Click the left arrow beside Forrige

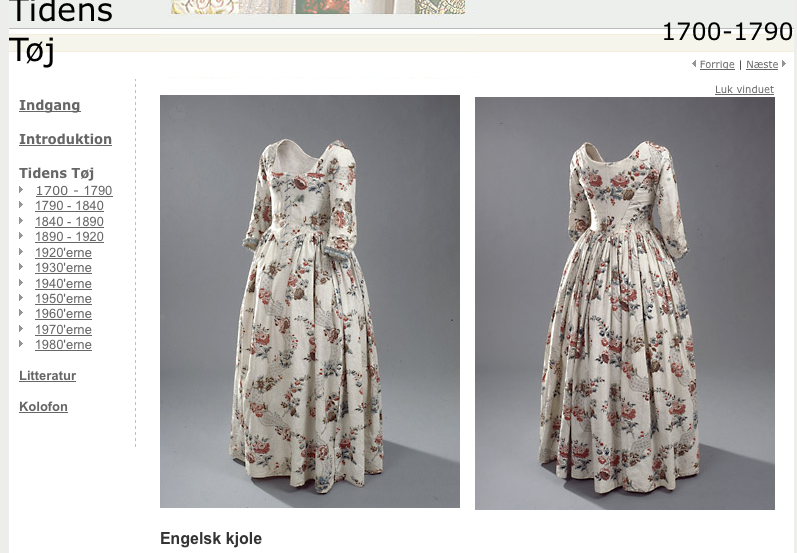(x=694, y=64)
